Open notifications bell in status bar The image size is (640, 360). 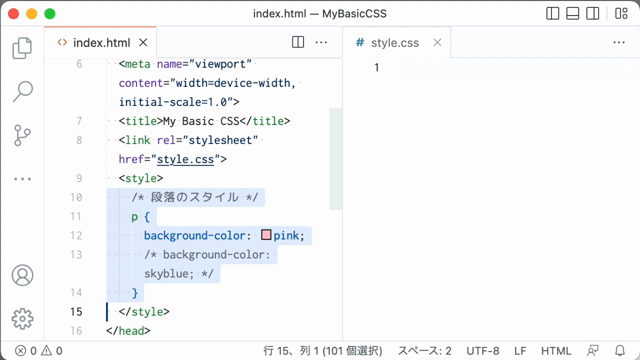(620, 351)
